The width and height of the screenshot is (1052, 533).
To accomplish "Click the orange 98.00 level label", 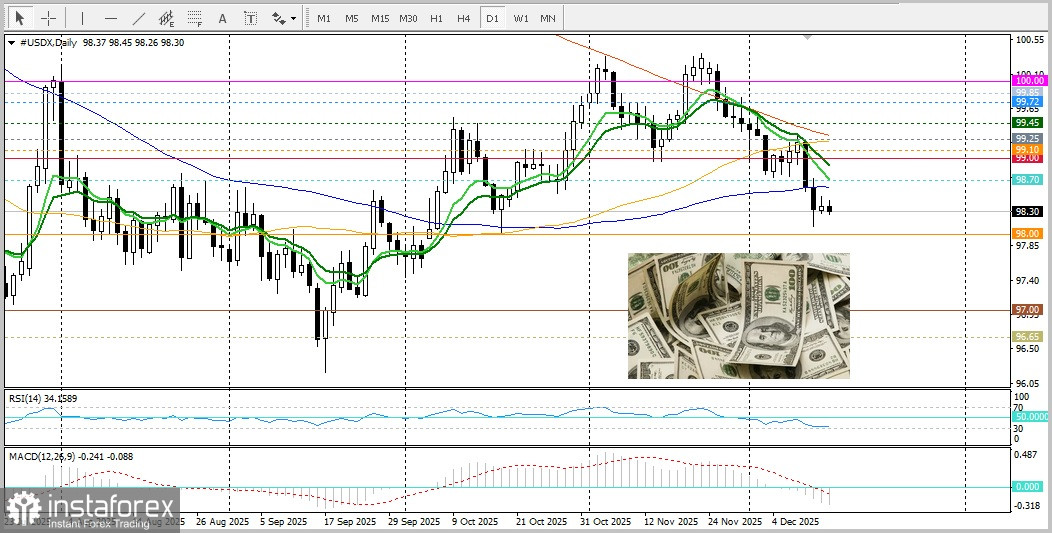I will point(1027,234).
